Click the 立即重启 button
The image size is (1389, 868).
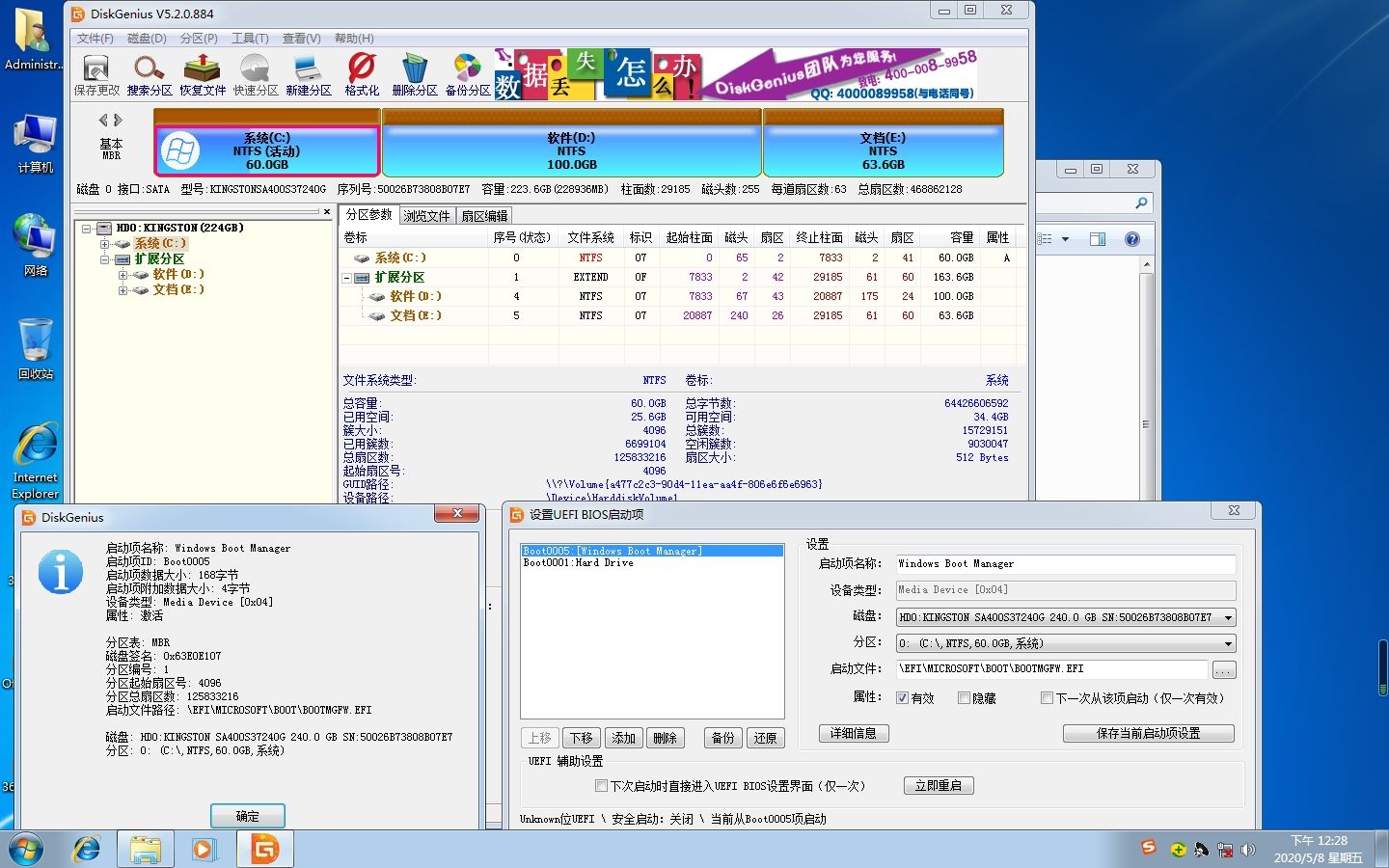pos(939,786)
